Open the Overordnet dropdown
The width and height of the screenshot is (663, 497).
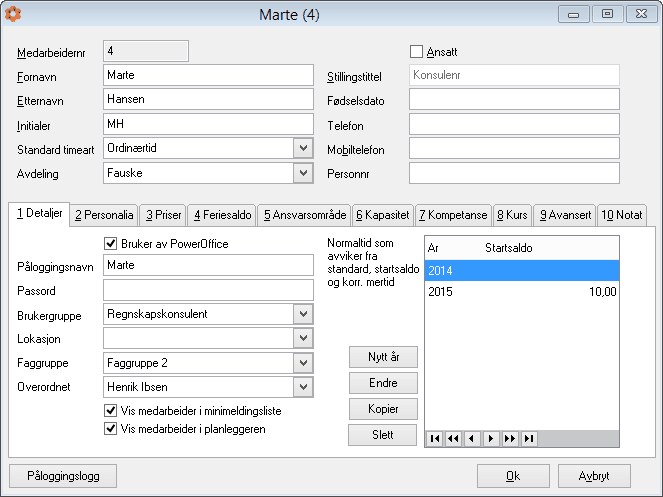click(x=303, y=387)
